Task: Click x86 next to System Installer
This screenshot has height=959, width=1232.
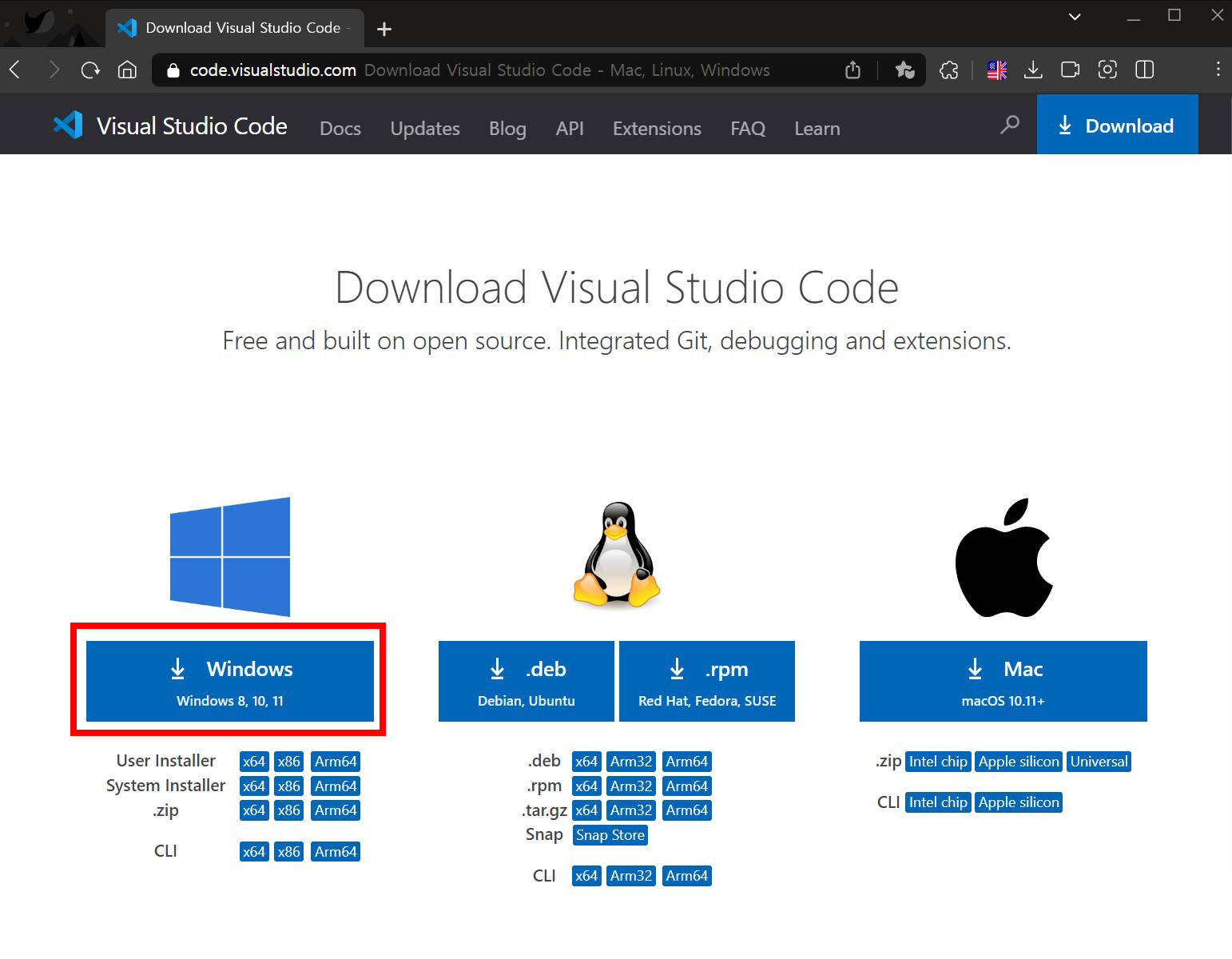Action: coord(289,786)
